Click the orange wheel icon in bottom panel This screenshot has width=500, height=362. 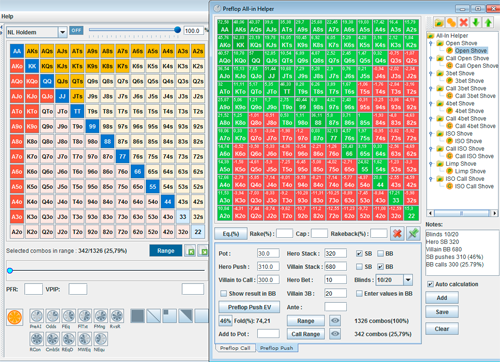(x=15, y=317)
